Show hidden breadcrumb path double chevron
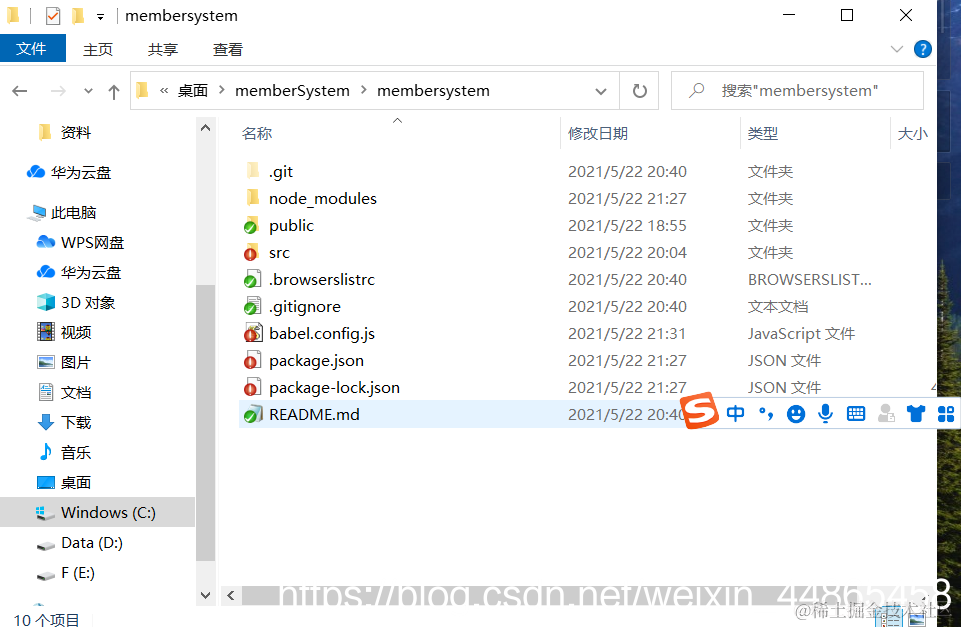The image size is (961, 627). tap(164, 91)
